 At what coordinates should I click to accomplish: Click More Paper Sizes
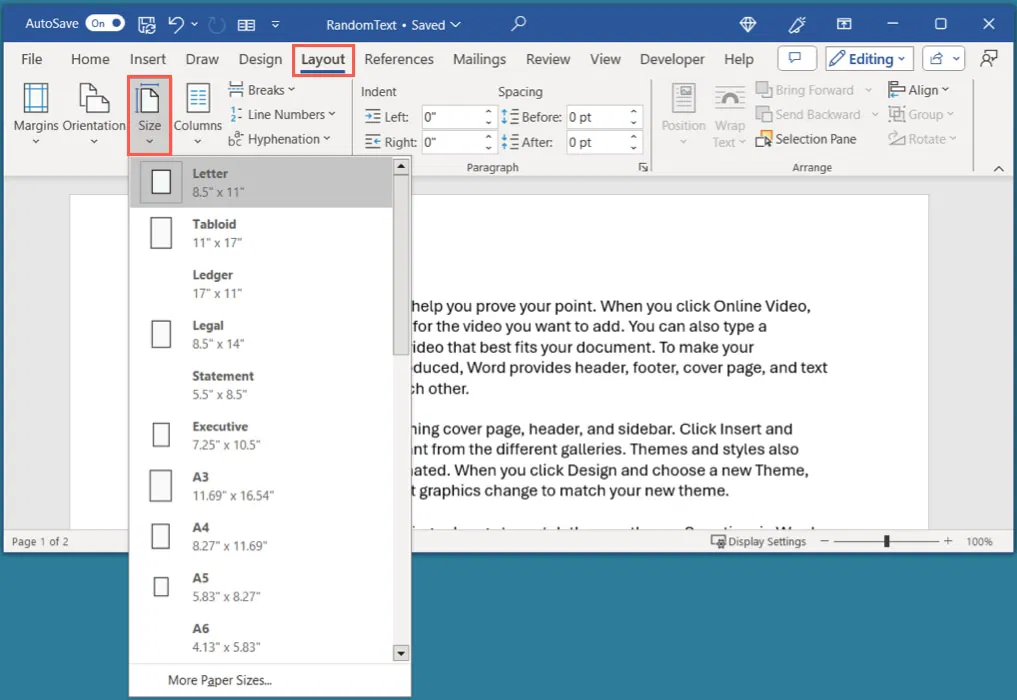tap(219, 680)
